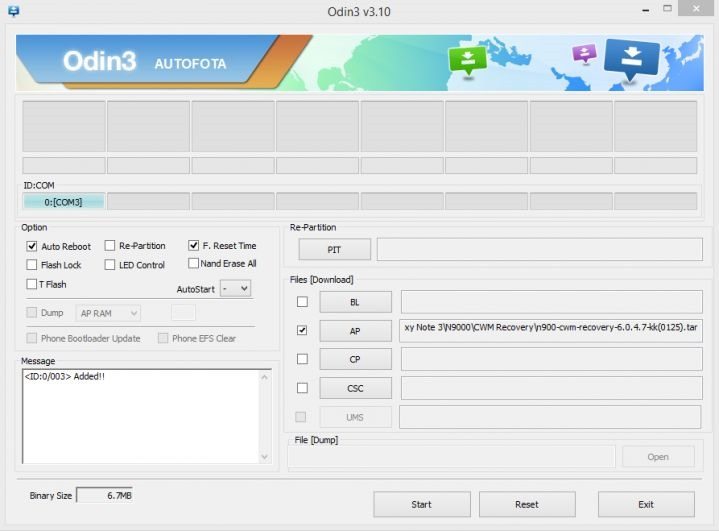Click the Odin3 app icon in title bar
The height and width of the screenshot is (531, 719).
coord(13,11)
